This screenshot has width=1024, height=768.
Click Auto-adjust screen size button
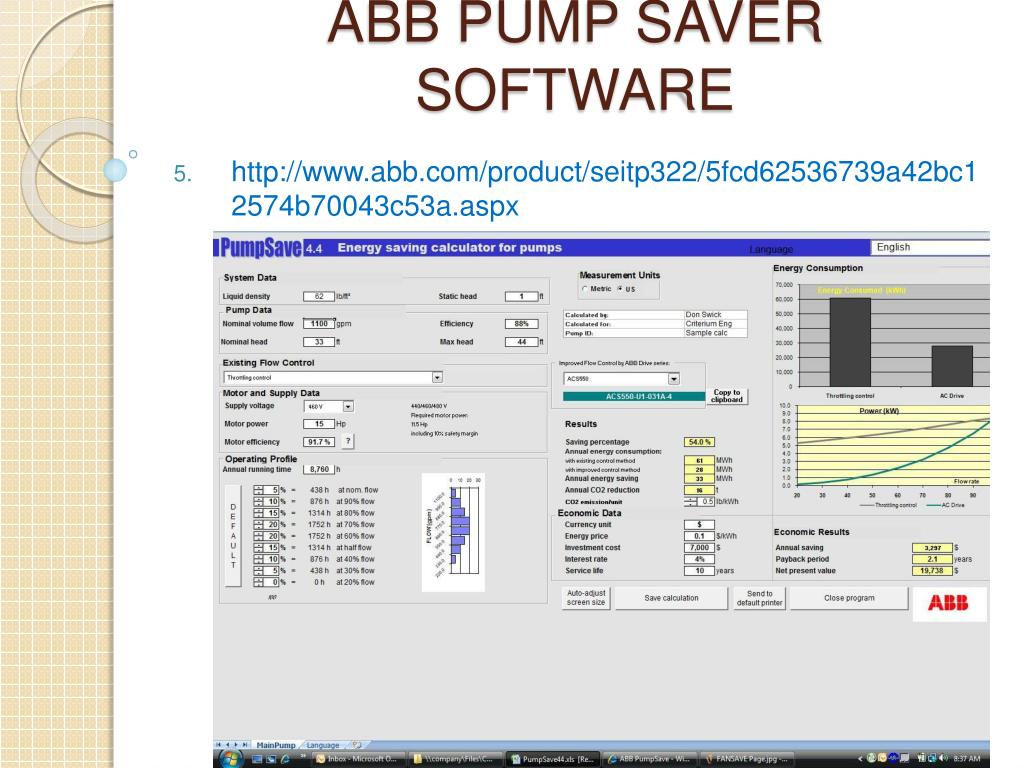pyautogui.click(x=586, y=598)
